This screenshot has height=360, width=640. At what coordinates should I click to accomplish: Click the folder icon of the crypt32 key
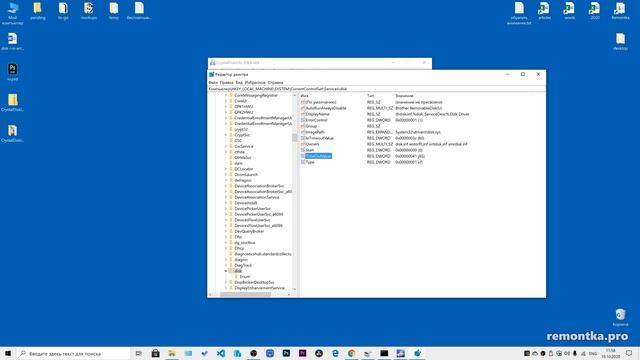[231, 129]
